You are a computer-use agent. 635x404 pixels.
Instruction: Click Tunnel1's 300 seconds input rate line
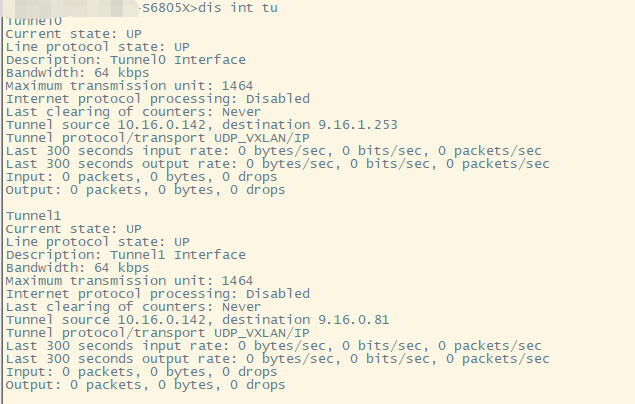point(273,346)
